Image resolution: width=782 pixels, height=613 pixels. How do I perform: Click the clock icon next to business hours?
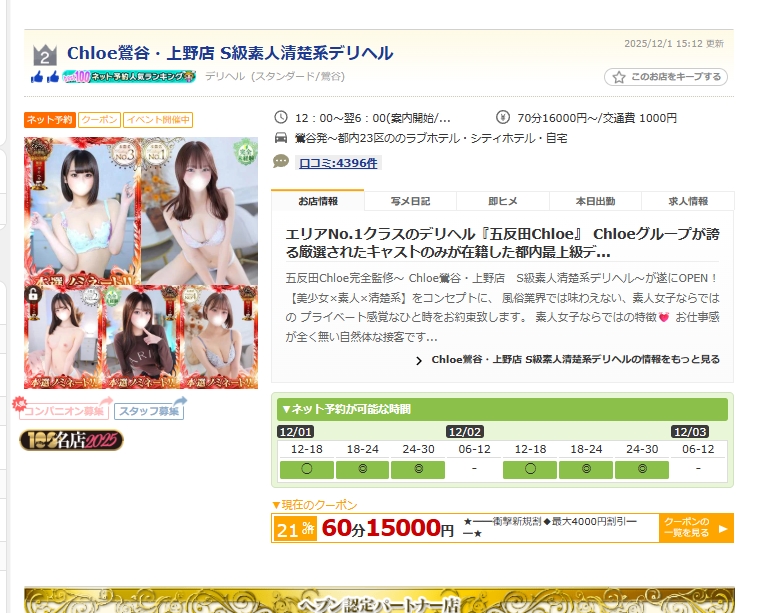coord(281,117)
